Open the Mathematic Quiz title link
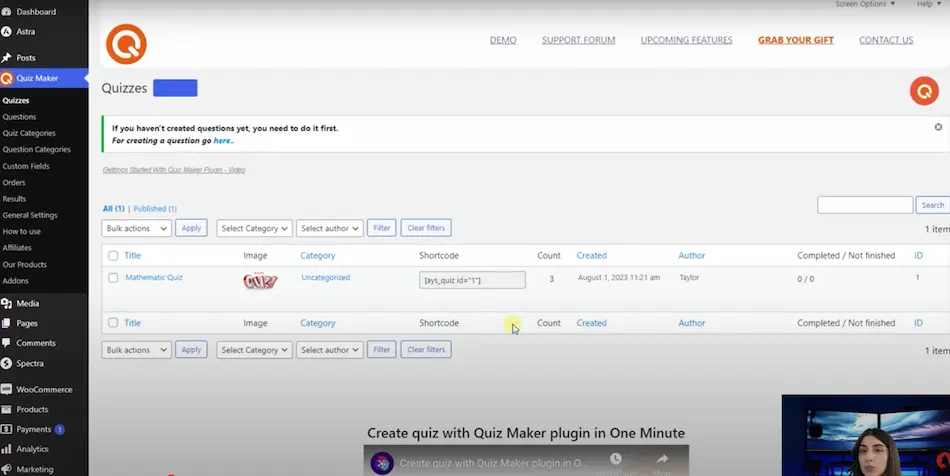 (x=154, y=277)
